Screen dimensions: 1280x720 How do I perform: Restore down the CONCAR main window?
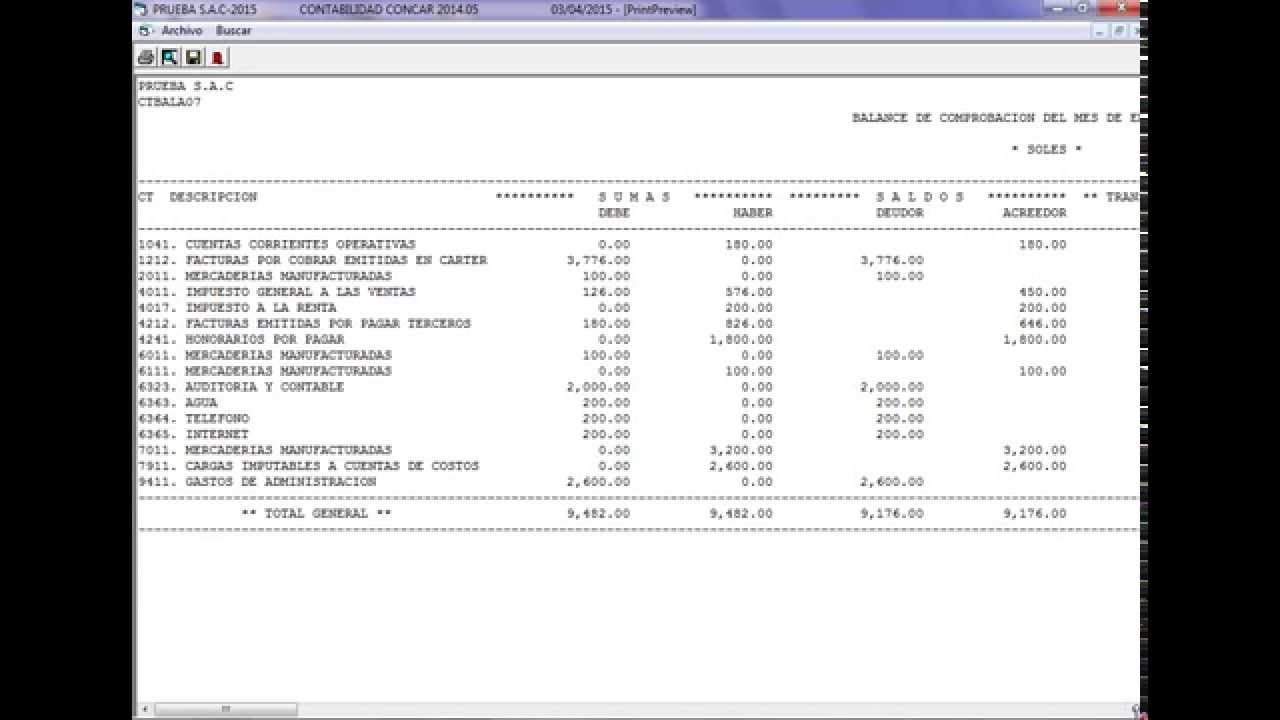(1082, 8)
